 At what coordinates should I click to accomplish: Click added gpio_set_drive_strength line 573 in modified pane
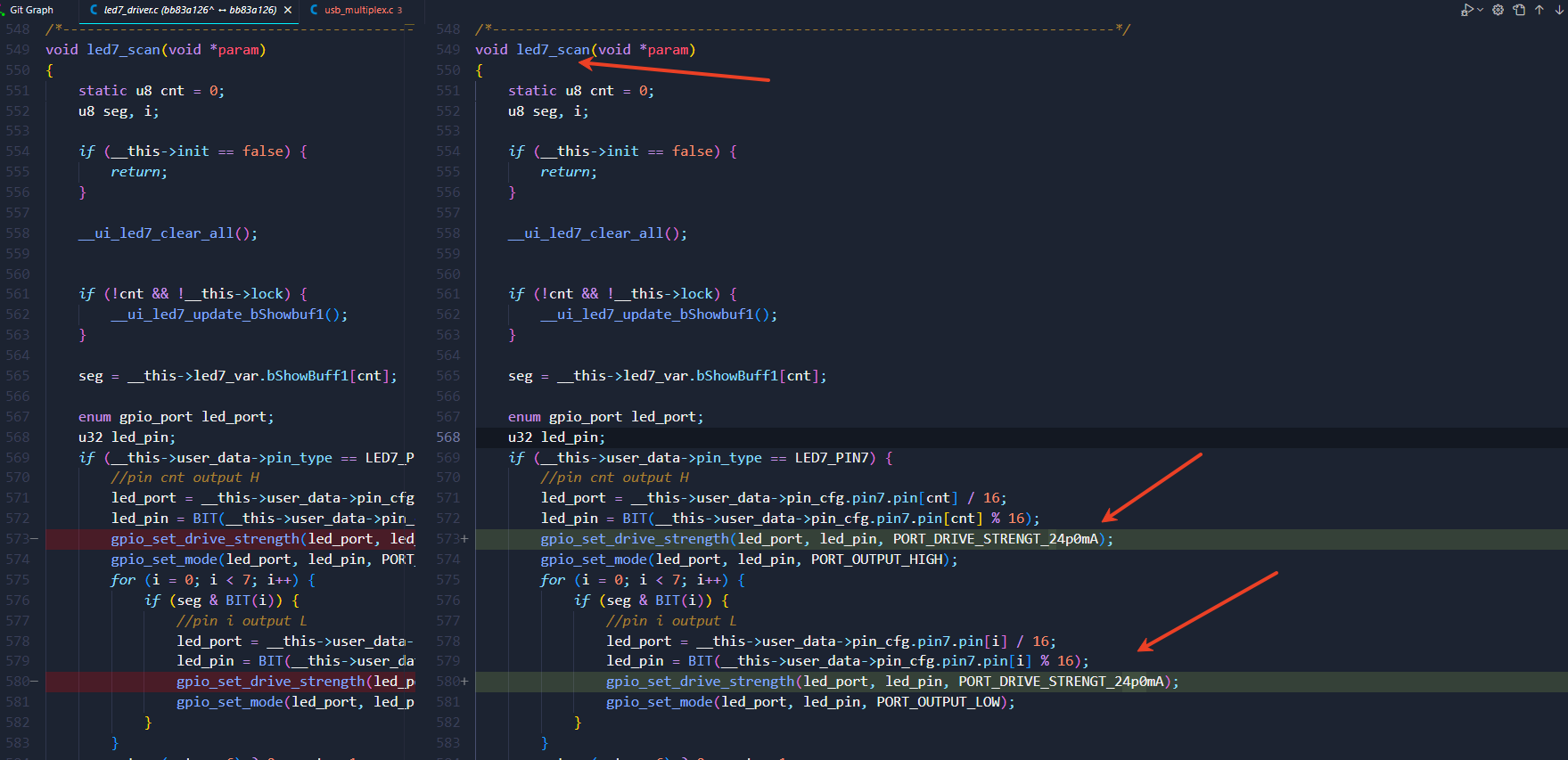827,539
